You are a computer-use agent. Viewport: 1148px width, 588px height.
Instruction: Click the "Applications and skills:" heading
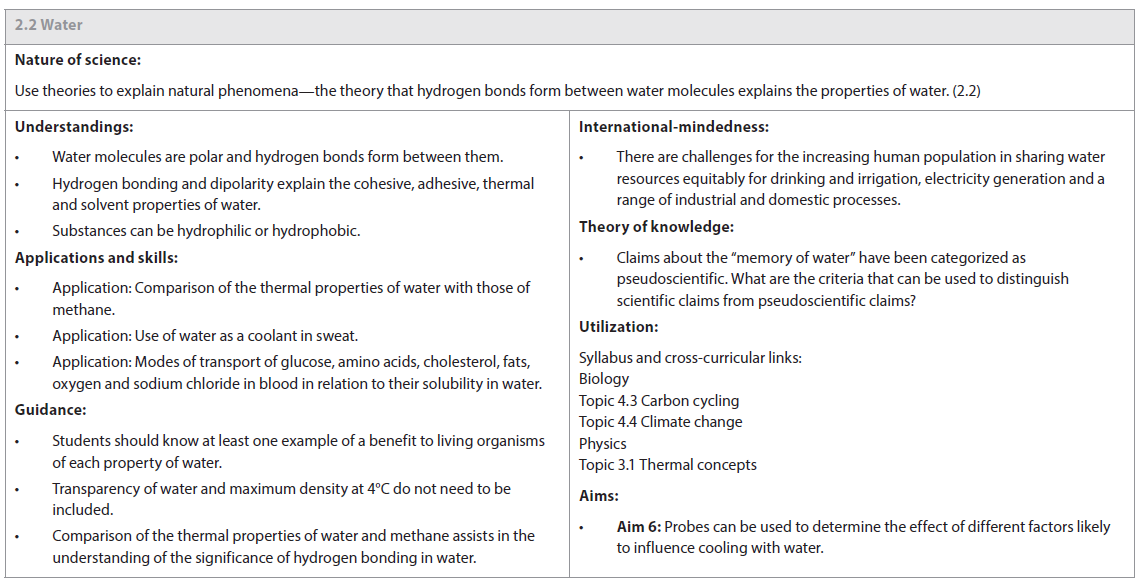(x=96, y=257)
